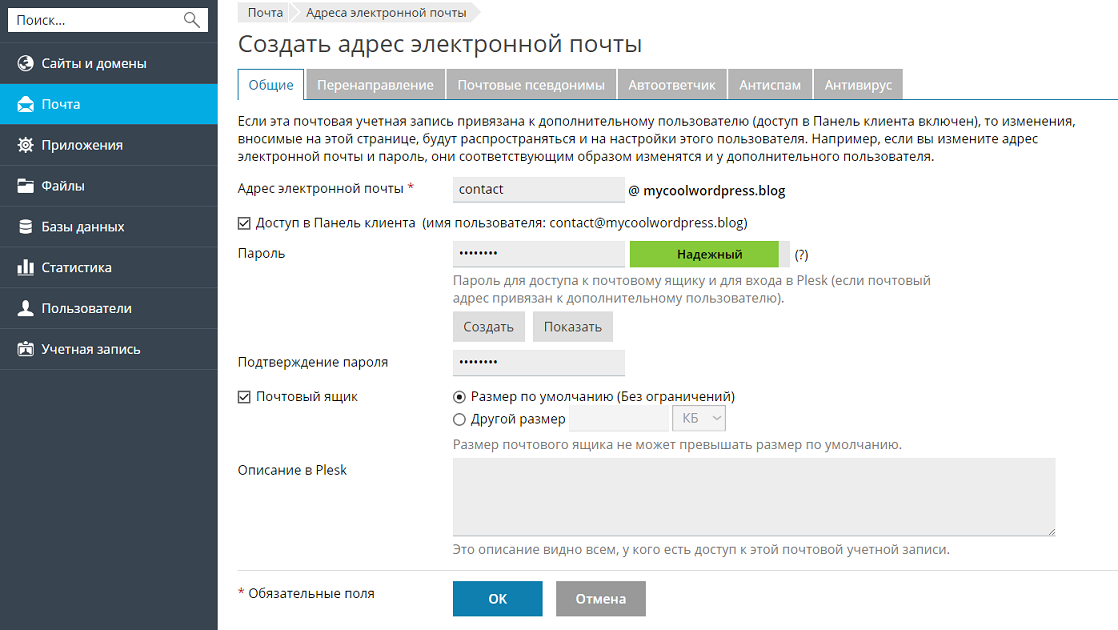Click the envelope icon beside Почта
This screenshot has width=1118, height=630.
pyautogui.click(x=26, y=104)
